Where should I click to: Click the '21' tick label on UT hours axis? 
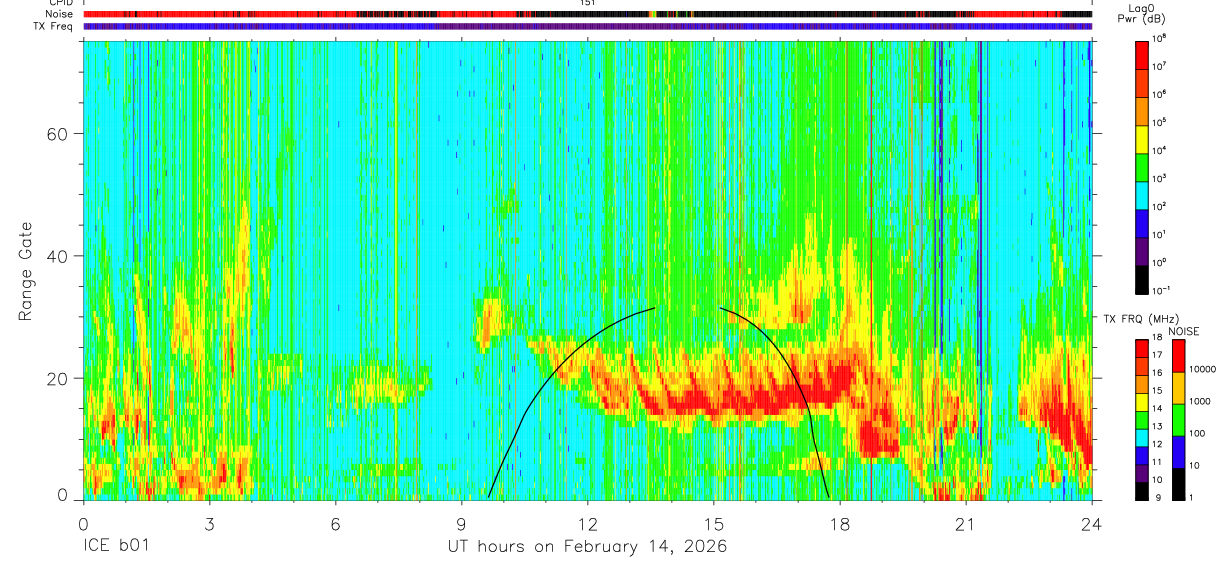[x=966, y=525]
